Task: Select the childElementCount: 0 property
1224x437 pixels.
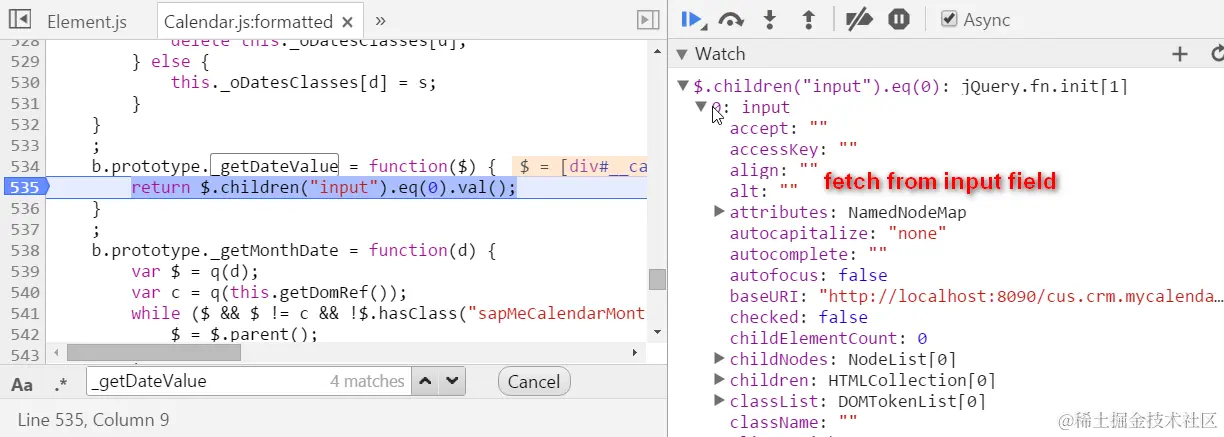Action: click(828, 338)
